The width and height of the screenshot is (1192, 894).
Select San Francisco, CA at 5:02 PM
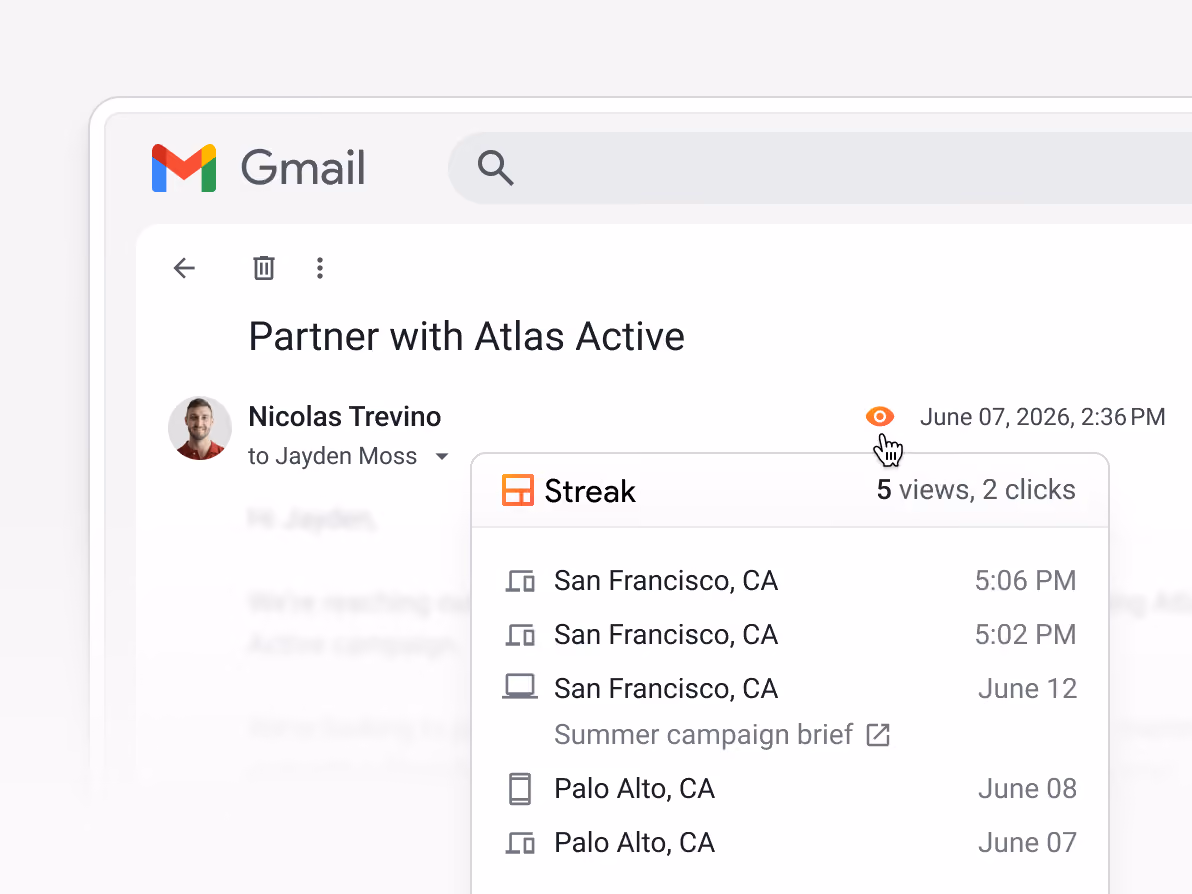tap(666, 635)
